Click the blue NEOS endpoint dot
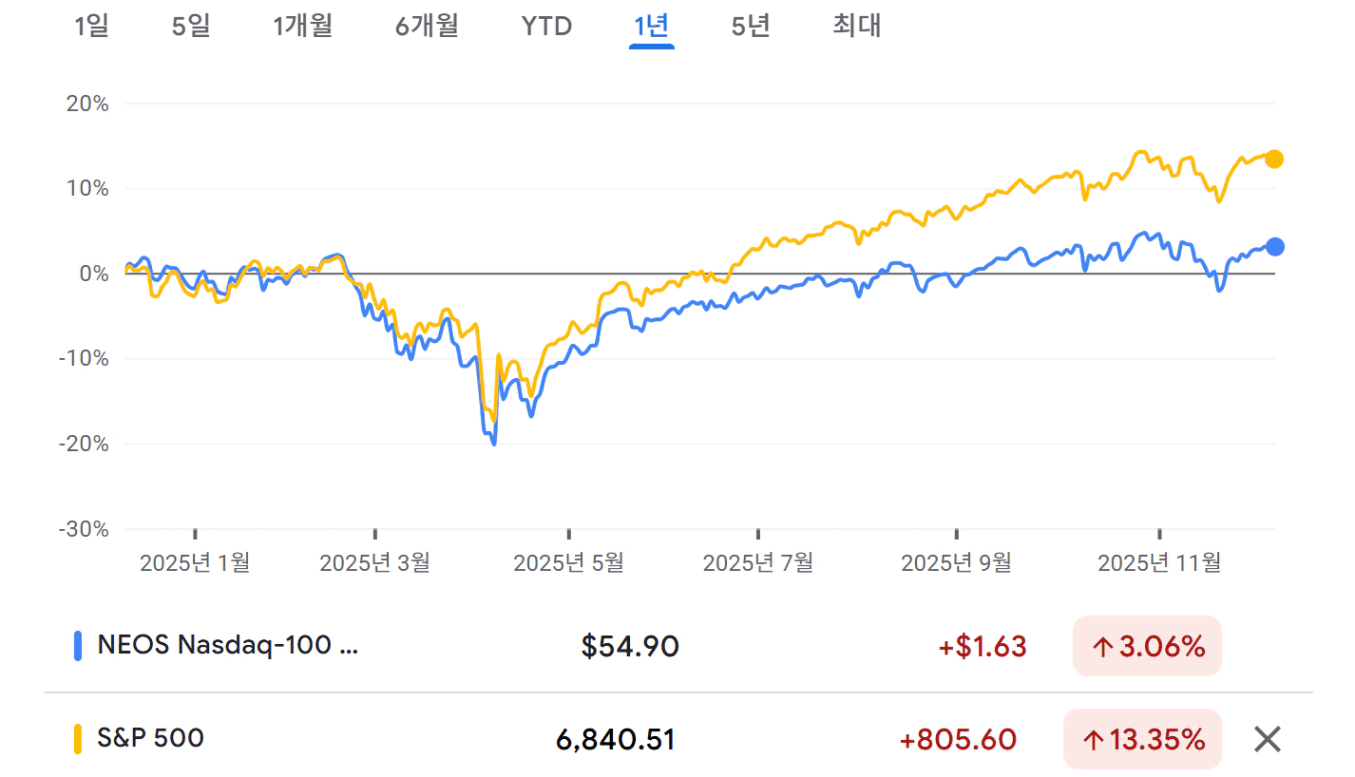The height and width of the screenshot is (777, 1355). coord(1274,247)
